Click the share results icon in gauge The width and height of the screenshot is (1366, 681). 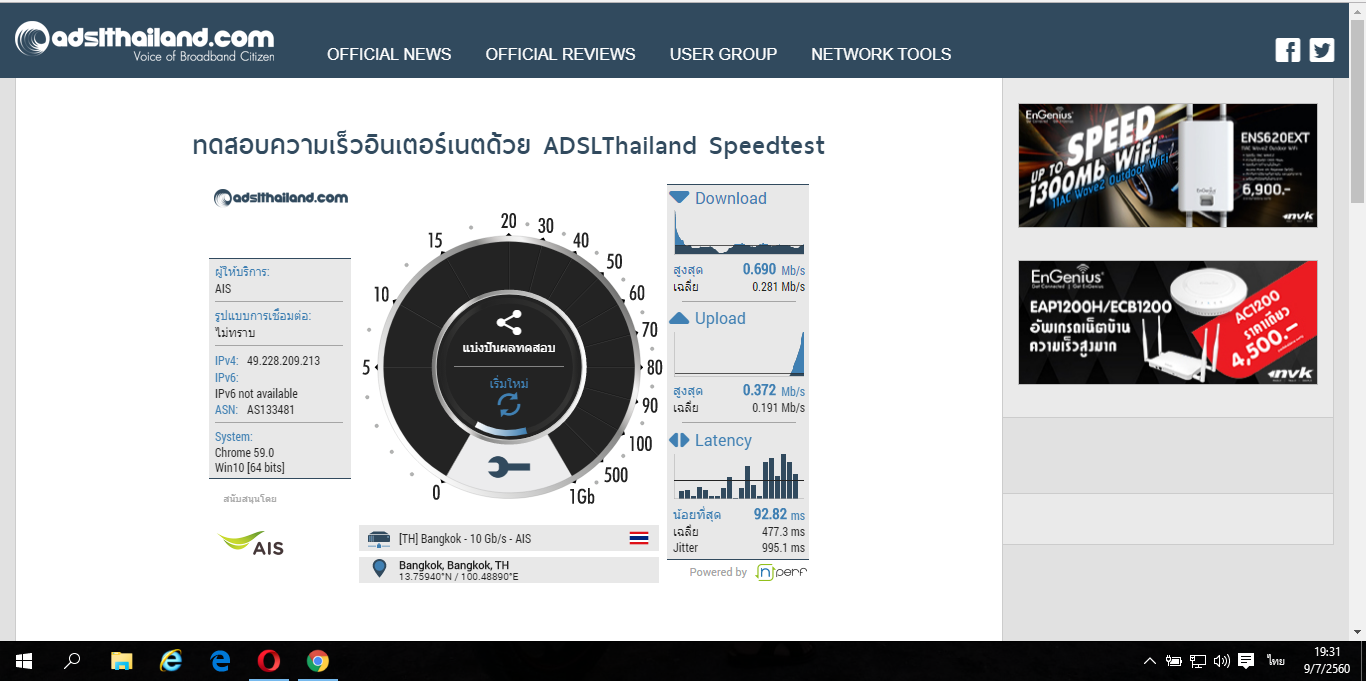coord(509,323)
